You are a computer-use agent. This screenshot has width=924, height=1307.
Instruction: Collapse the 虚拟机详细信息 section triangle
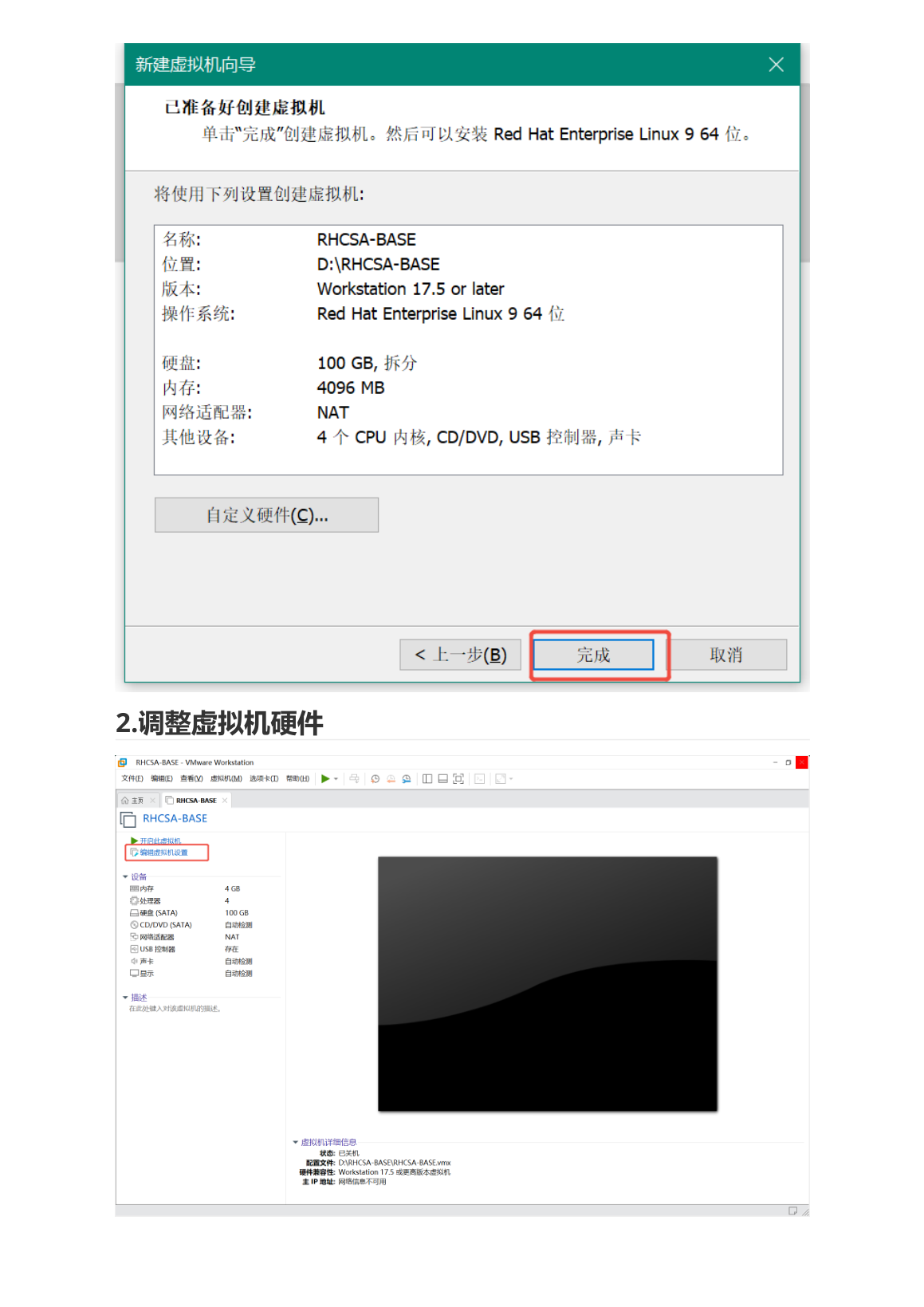295,1142
